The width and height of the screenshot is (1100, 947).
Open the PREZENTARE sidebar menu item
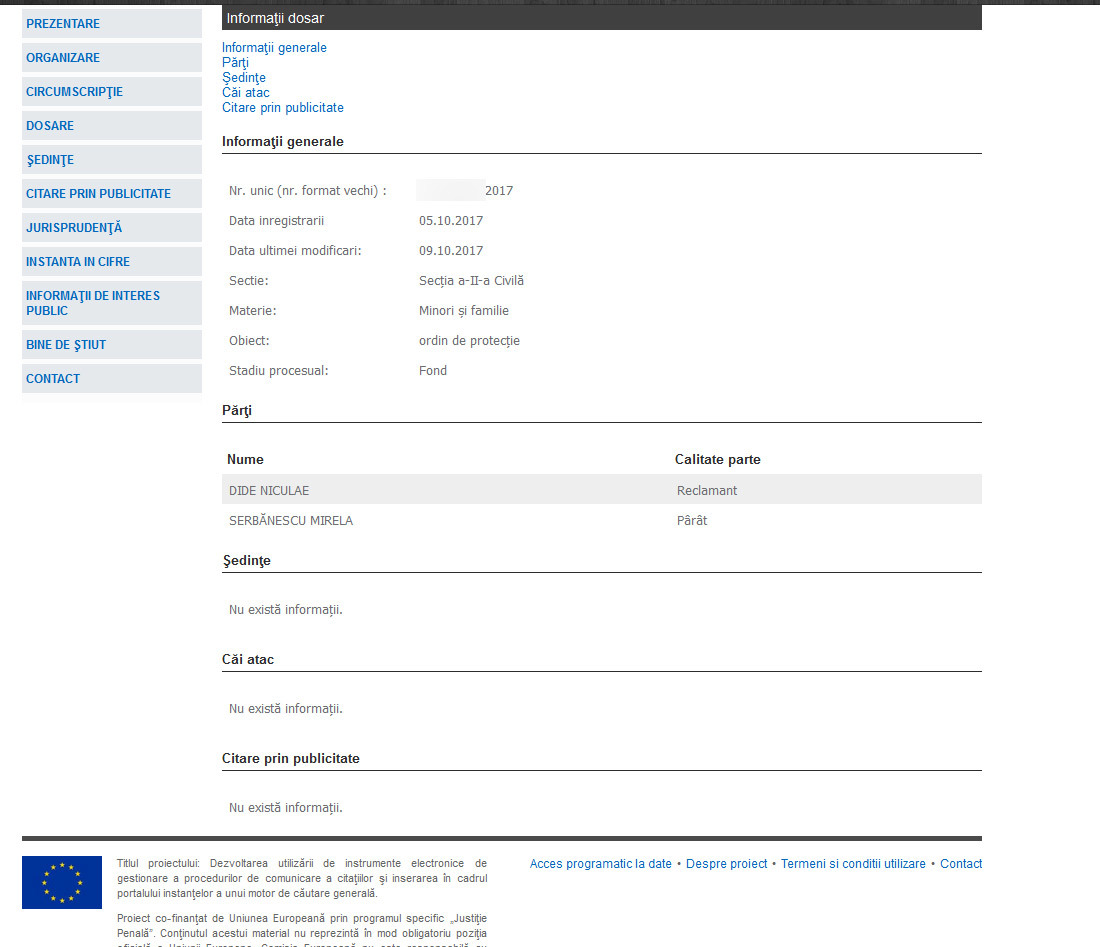coord(63,24)
